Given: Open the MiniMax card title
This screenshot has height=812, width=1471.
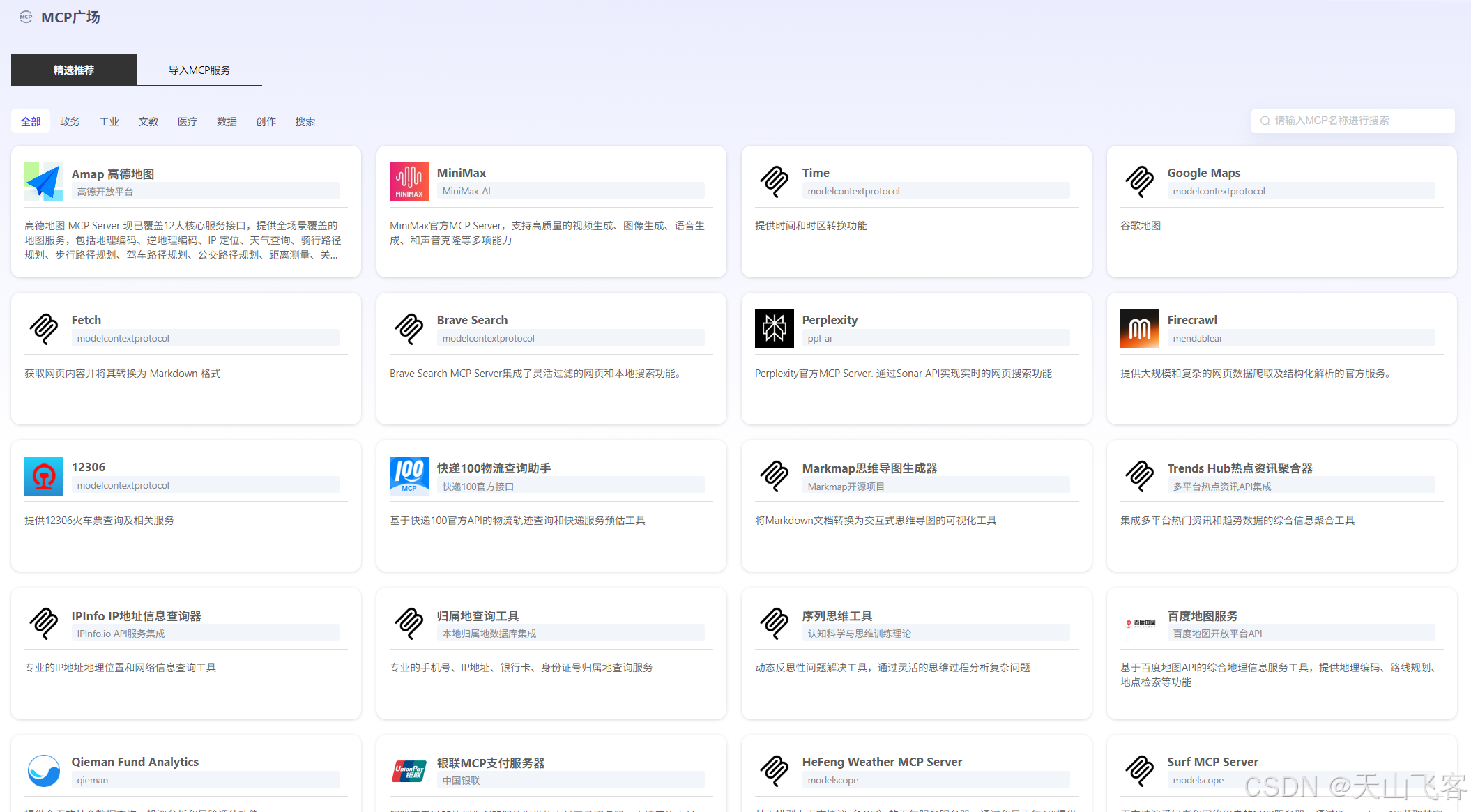Looking at the screenshot, I should click(462, 173).
